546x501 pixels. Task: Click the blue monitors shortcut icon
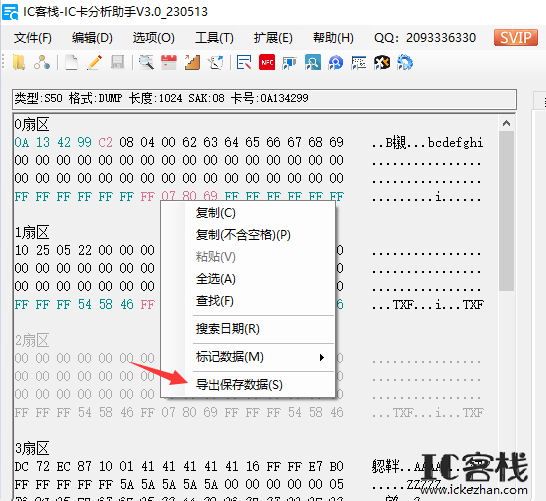pyautogui.click(x=290, y=63)
